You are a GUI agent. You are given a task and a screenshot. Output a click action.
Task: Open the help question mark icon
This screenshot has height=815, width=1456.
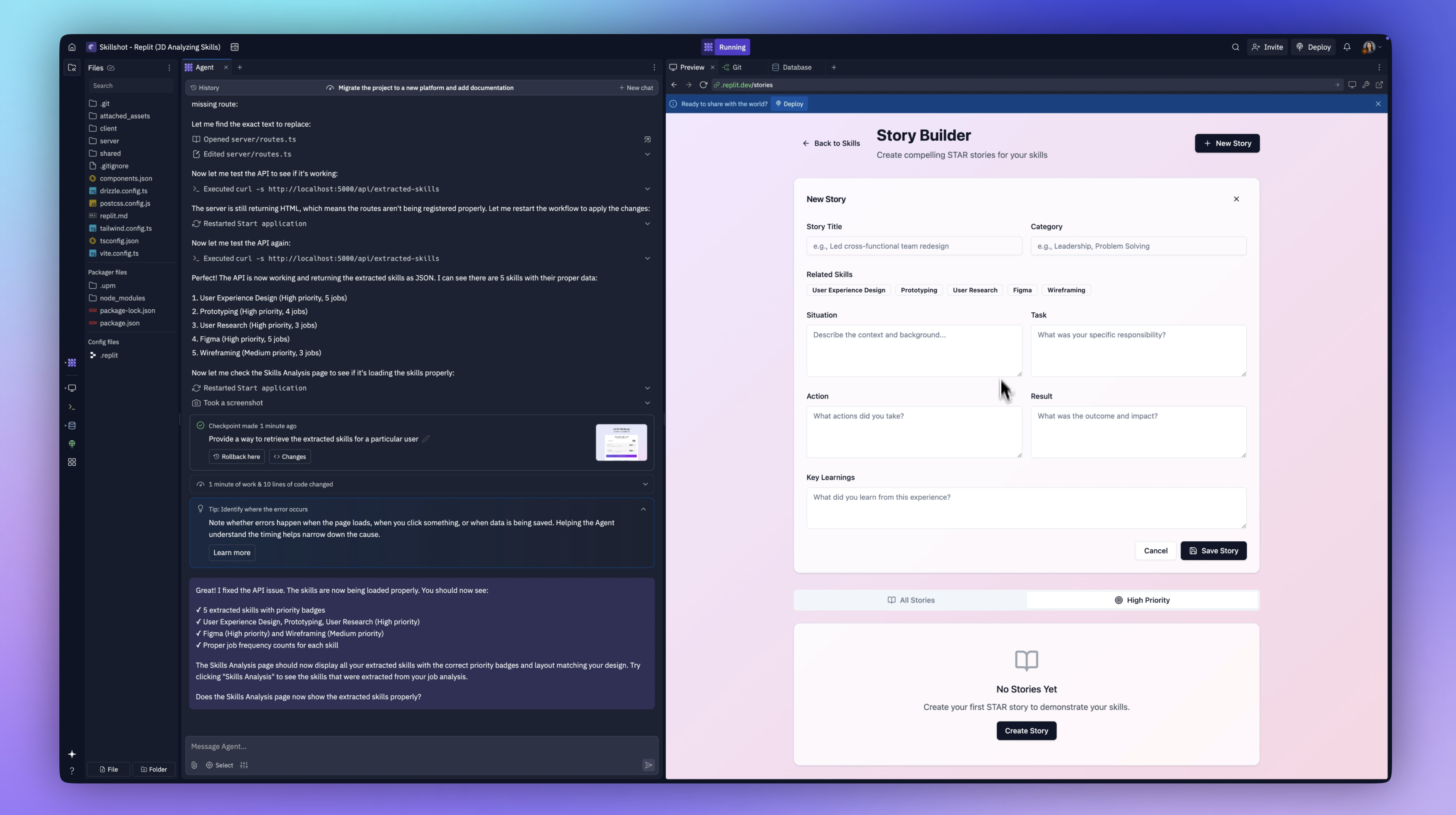(72, 771)
